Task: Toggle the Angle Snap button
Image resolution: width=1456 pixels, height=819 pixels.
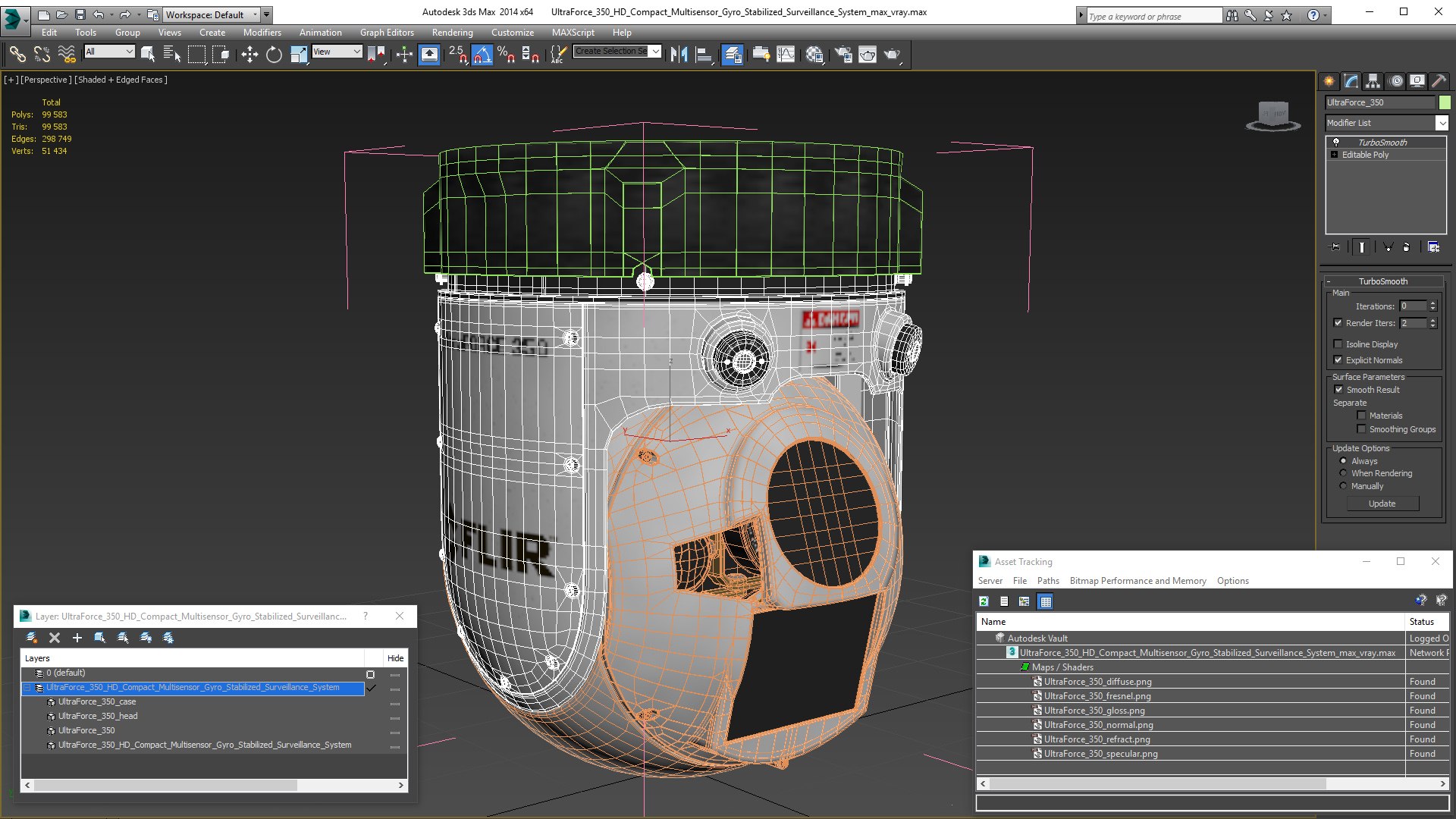Action: [482, 54]
